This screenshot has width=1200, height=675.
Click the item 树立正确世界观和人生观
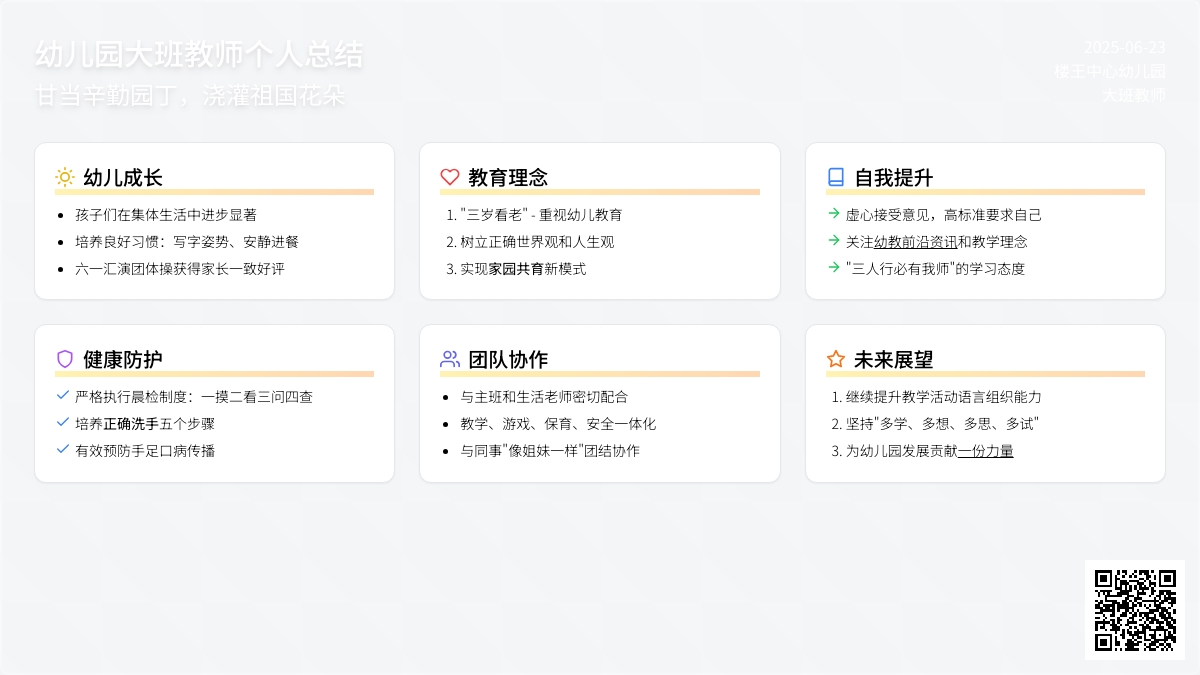tap(537, 242)
